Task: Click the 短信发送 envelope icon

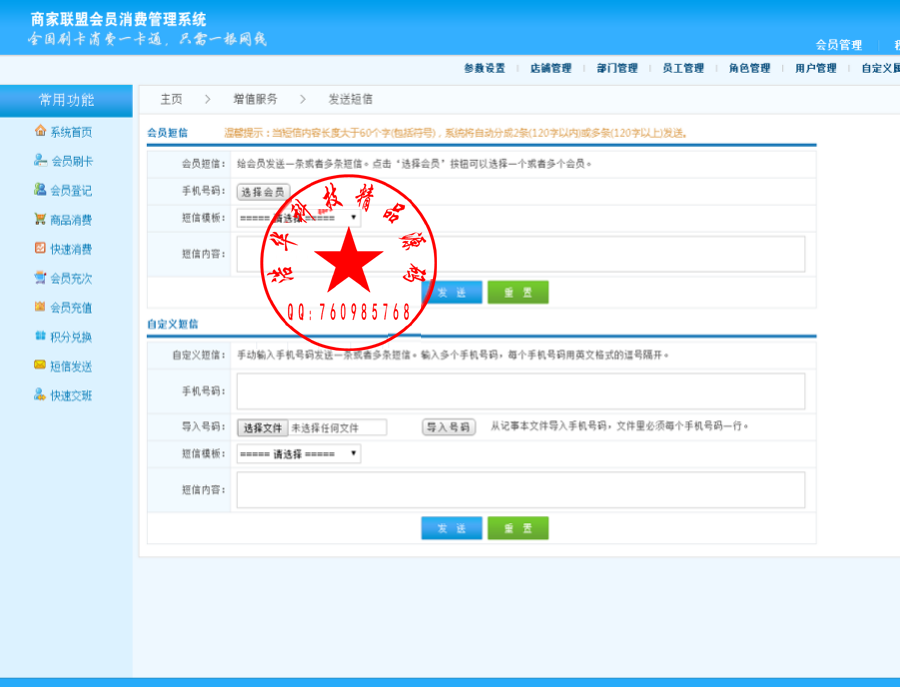Action: click(x=40, y=365)
